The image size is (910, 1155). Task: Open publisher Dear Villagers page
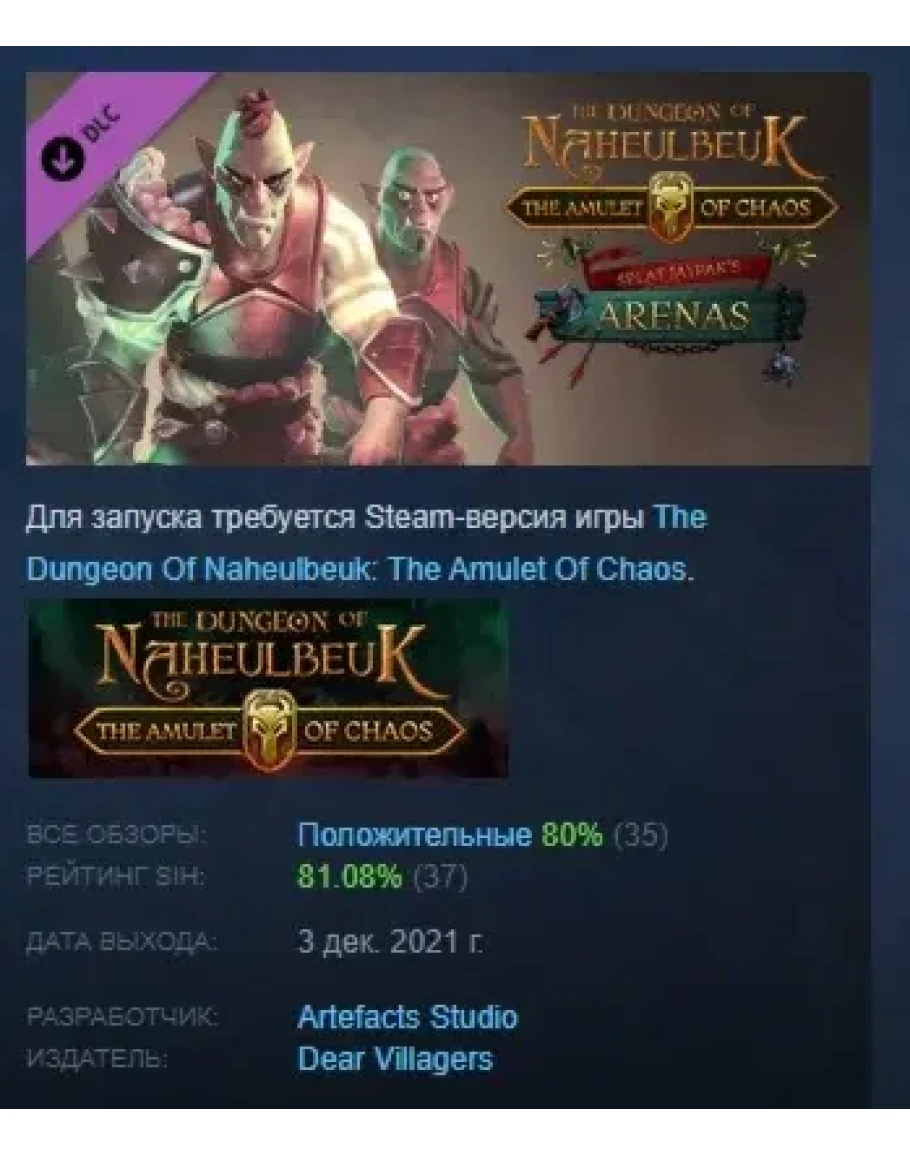point(395,1059)
